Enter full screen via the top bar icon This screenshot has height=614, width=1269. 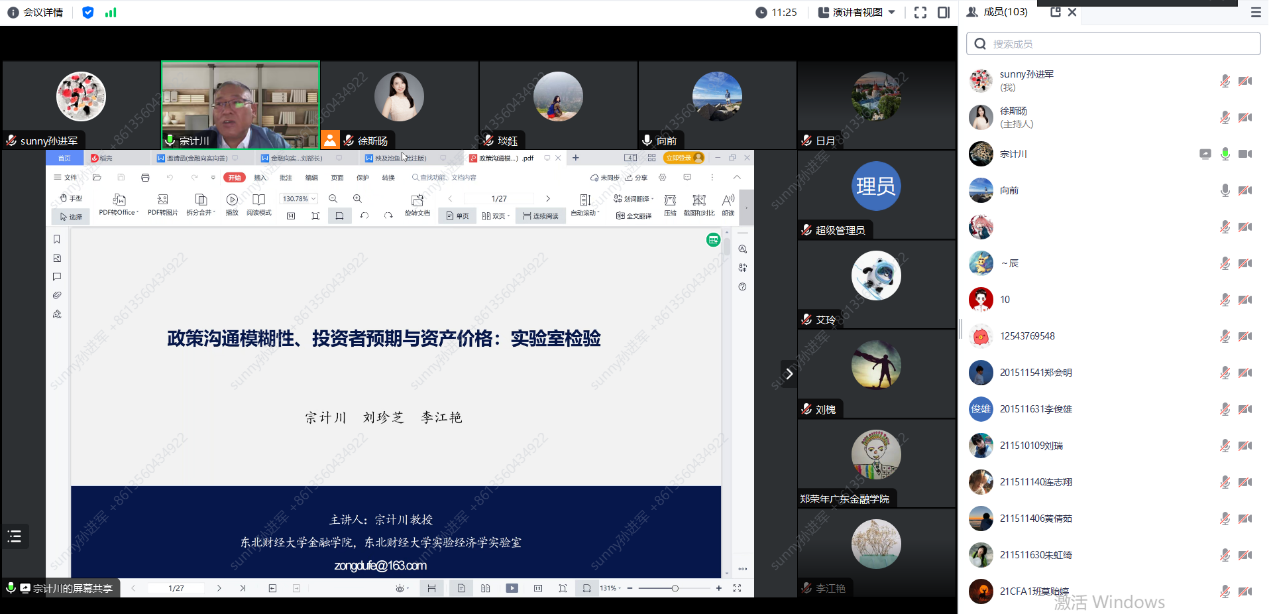pyautogui.click(x=920, y=12)
